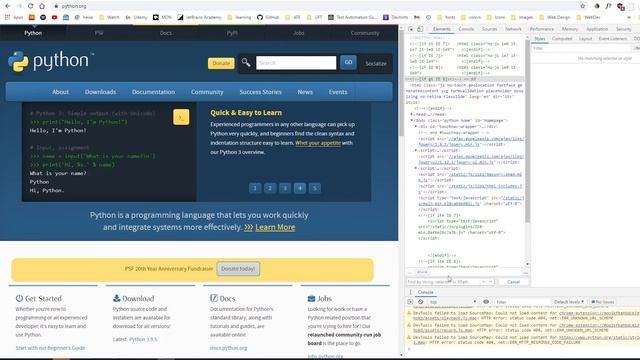Open the Test Automation bookmark
The image size is (640, 360).
(x=353, y=17)
